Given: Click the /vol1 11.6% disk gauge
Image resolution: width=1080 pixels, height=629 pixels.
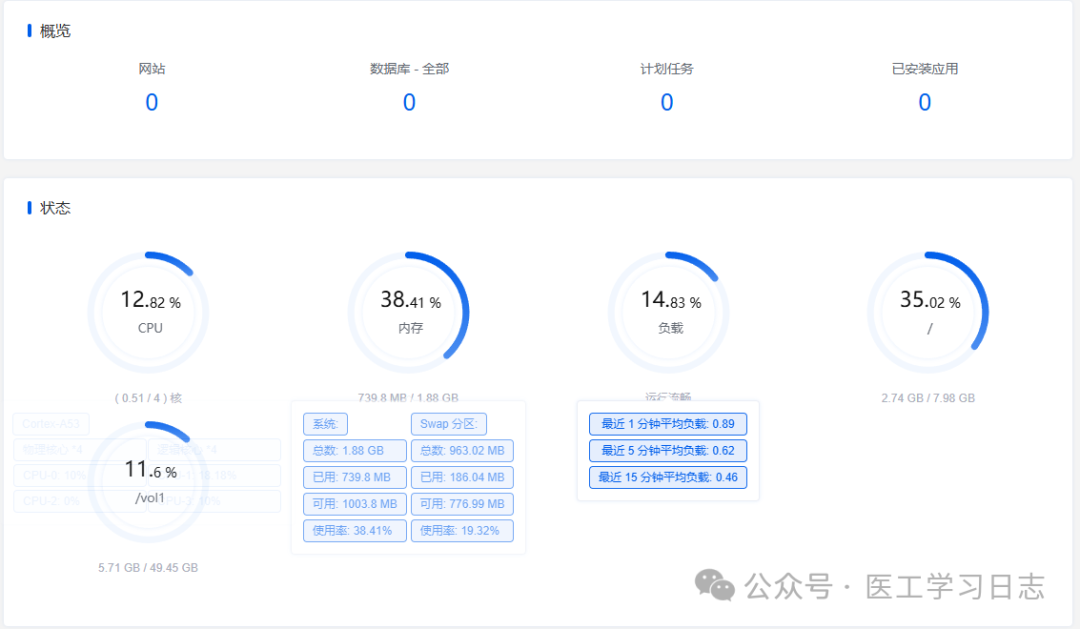Looking at the screenshot, I should pos(149,482).
